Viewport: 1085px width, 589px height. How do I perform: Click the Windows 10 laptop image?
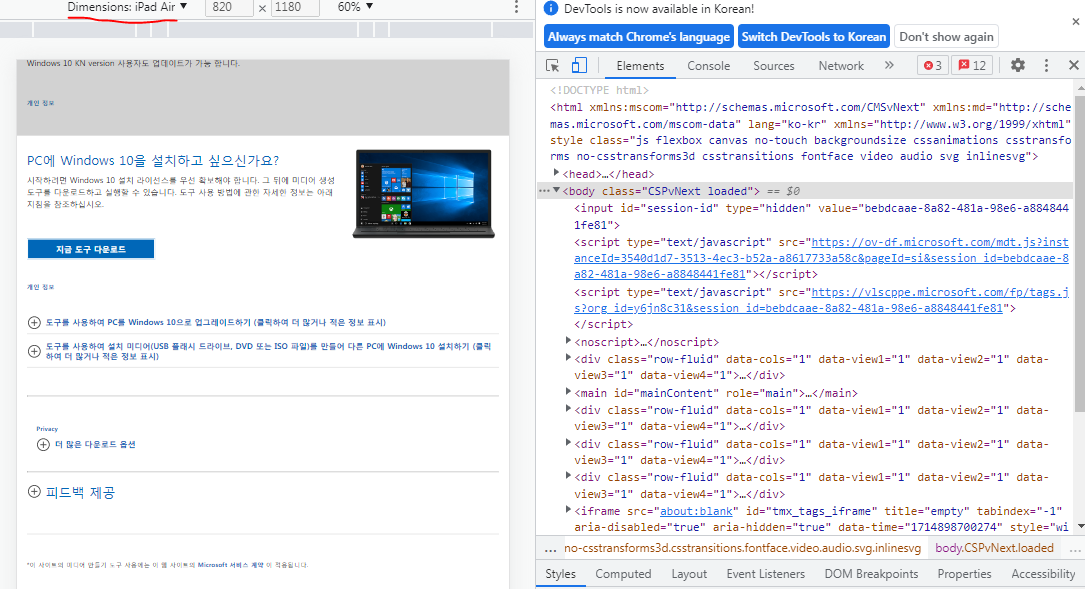(x=423, y=194)
